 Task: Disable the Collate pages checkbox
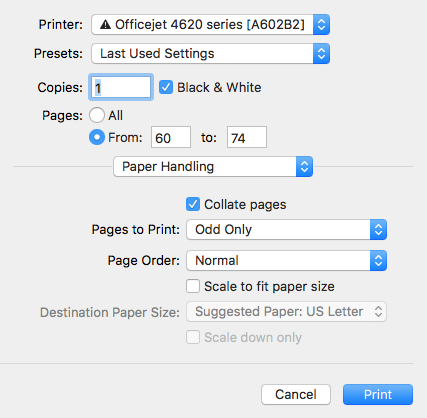pos(193,204)
